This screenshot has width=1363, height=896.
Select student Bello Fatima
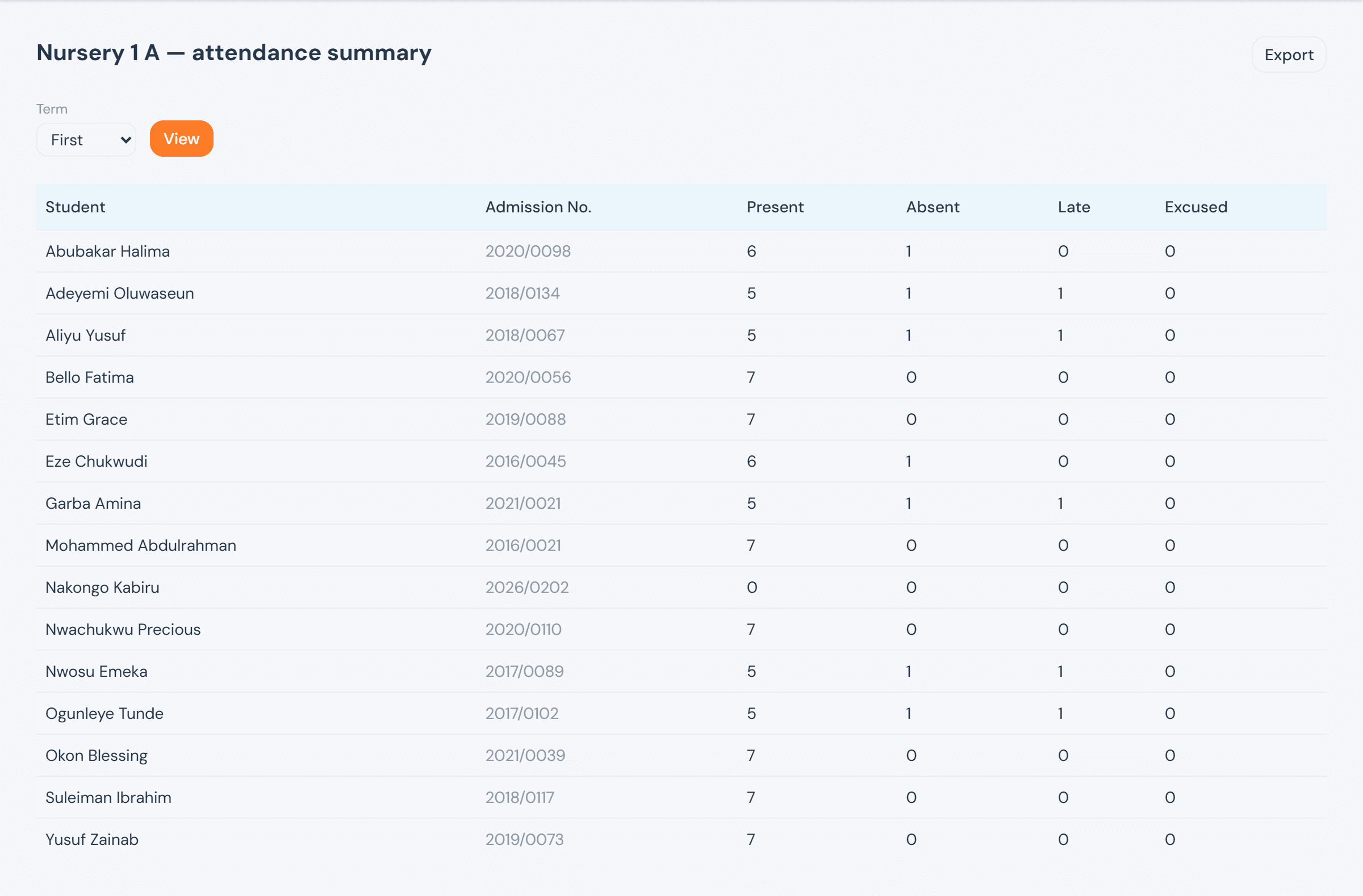pos(89,377)
